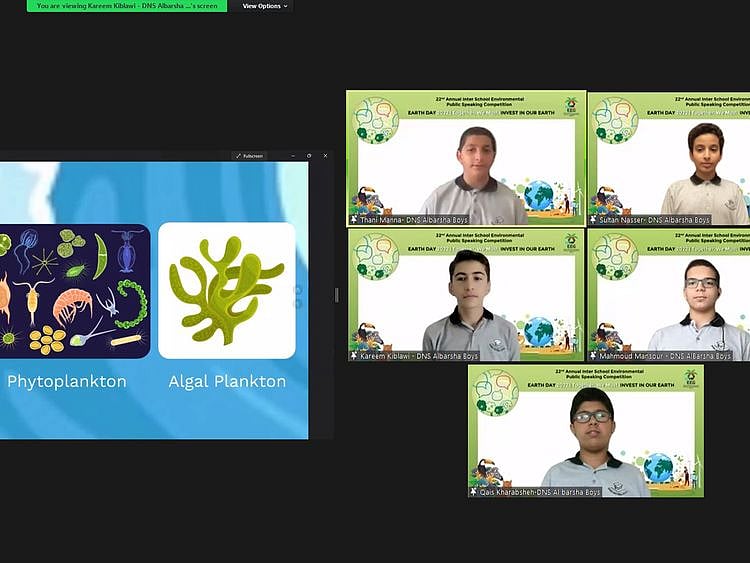
Task: Click the Algal Plankton seaweed image
Action: 227,290
